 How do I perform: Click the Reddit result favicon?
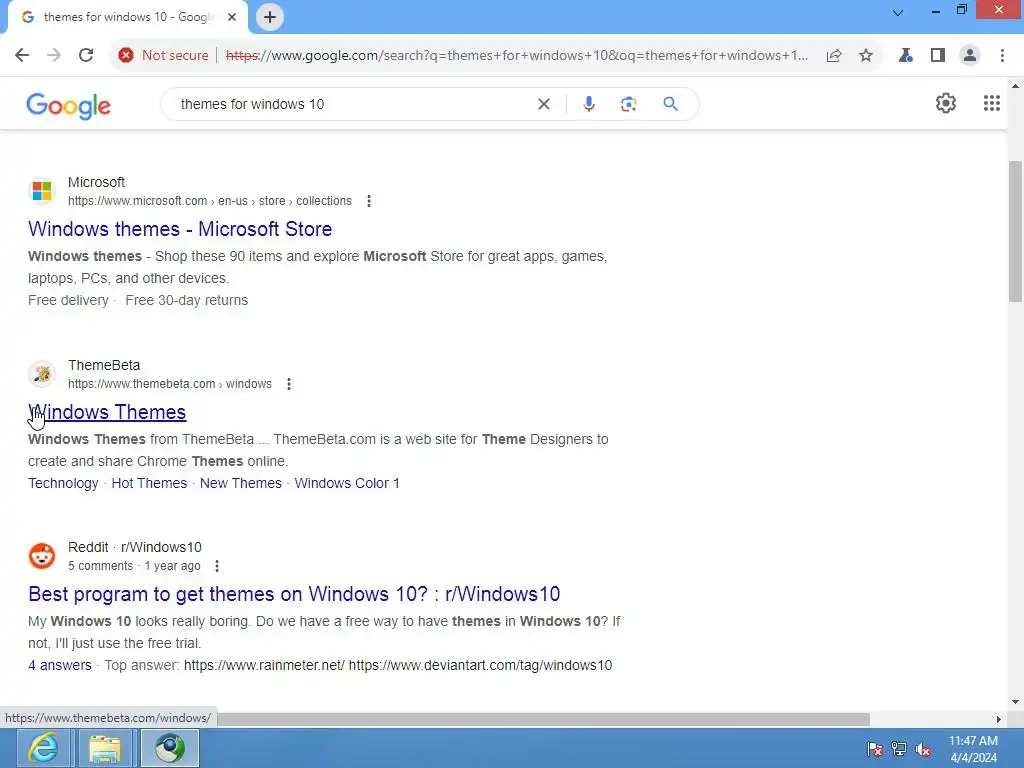coord(42,556)
